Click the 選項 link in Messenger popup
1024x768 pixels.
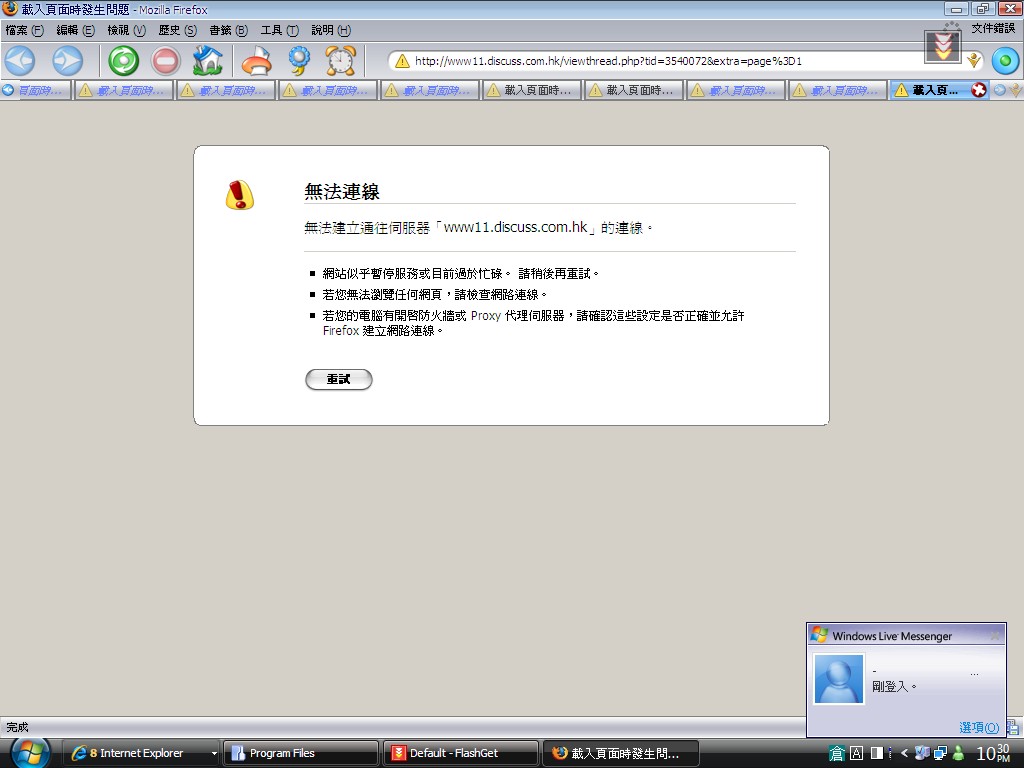click(979, 727)
